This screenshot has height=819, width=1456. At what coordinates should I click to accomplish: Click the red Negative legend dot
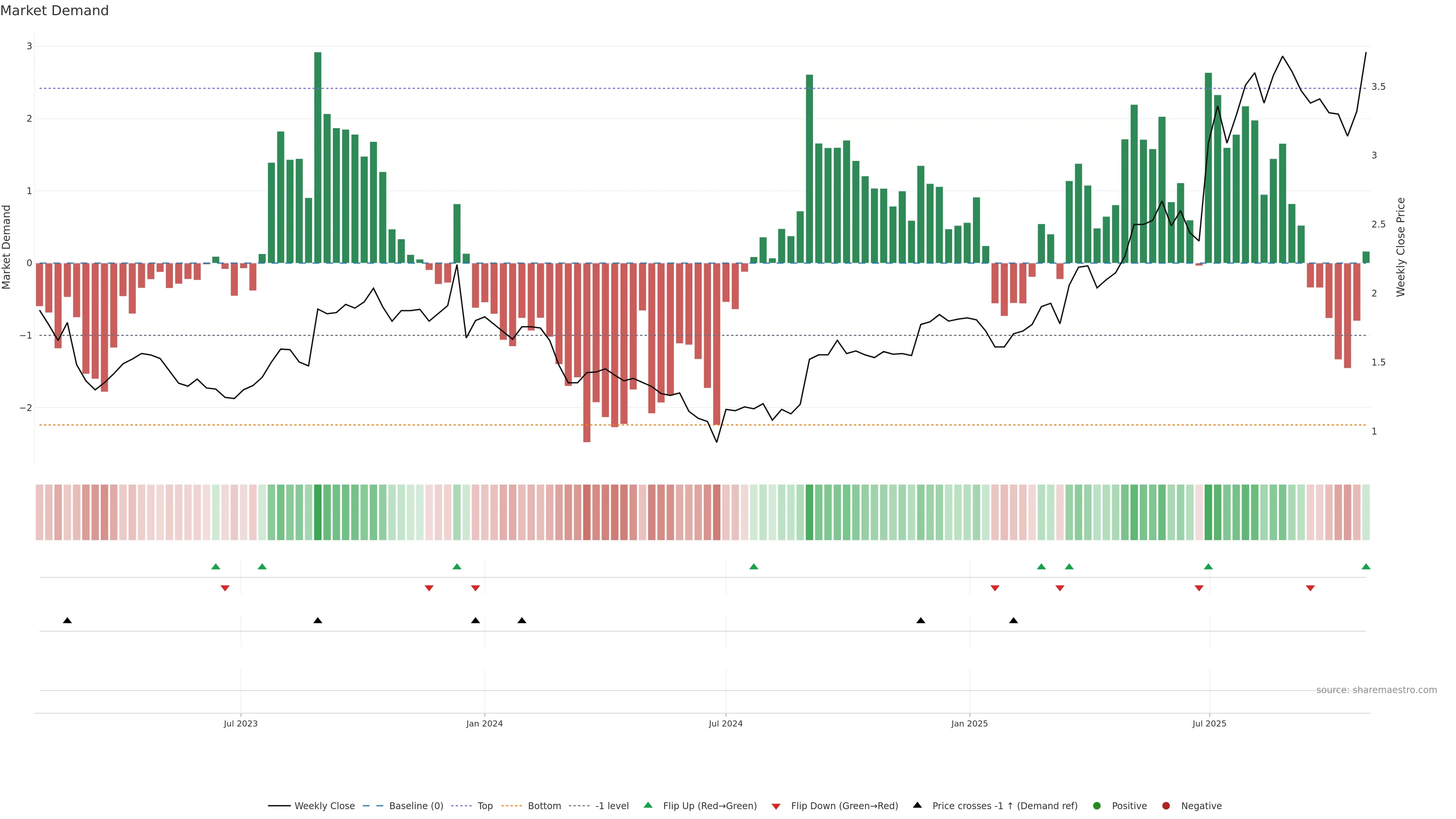click(x=1166, y=806)
